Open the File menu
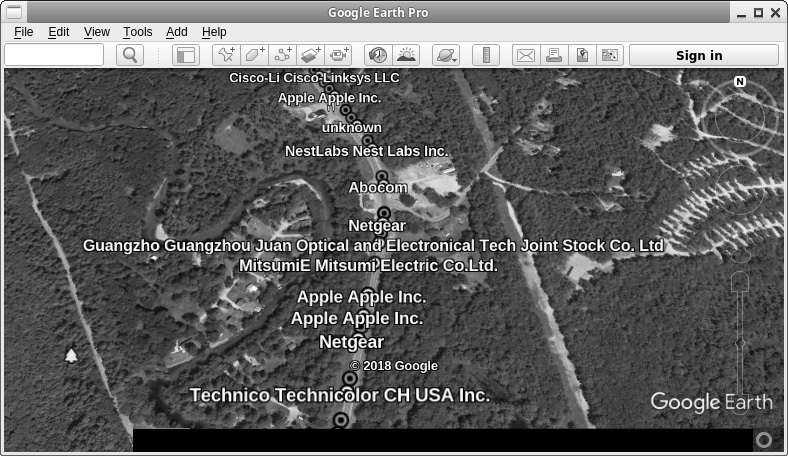The height and width of the screenshot is (456, 788). pyautogui.click(x=23, y=32)
